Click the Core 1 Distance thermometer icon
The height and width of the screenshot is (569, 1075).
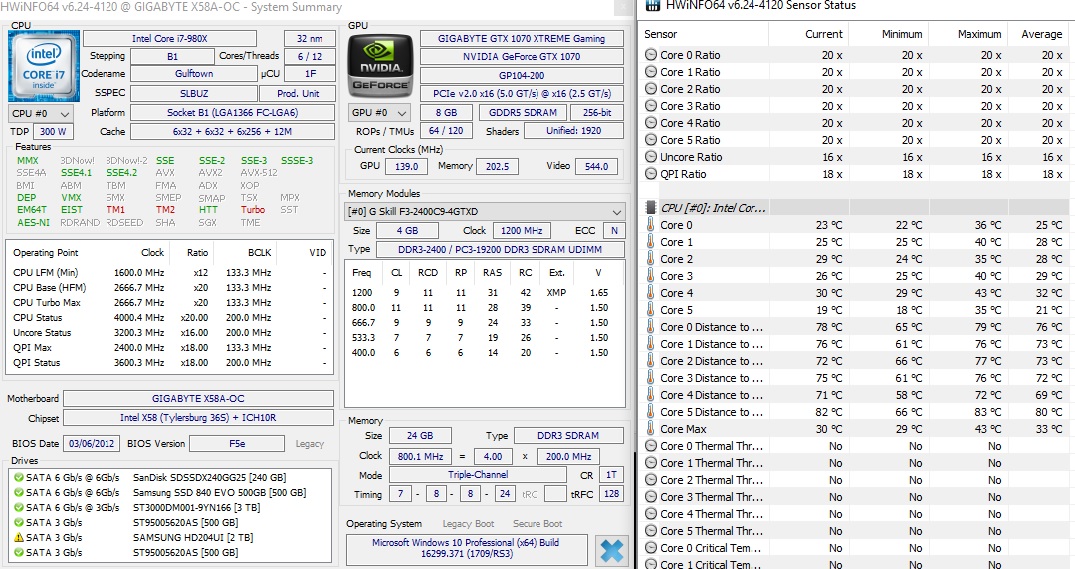pos(651,344)
